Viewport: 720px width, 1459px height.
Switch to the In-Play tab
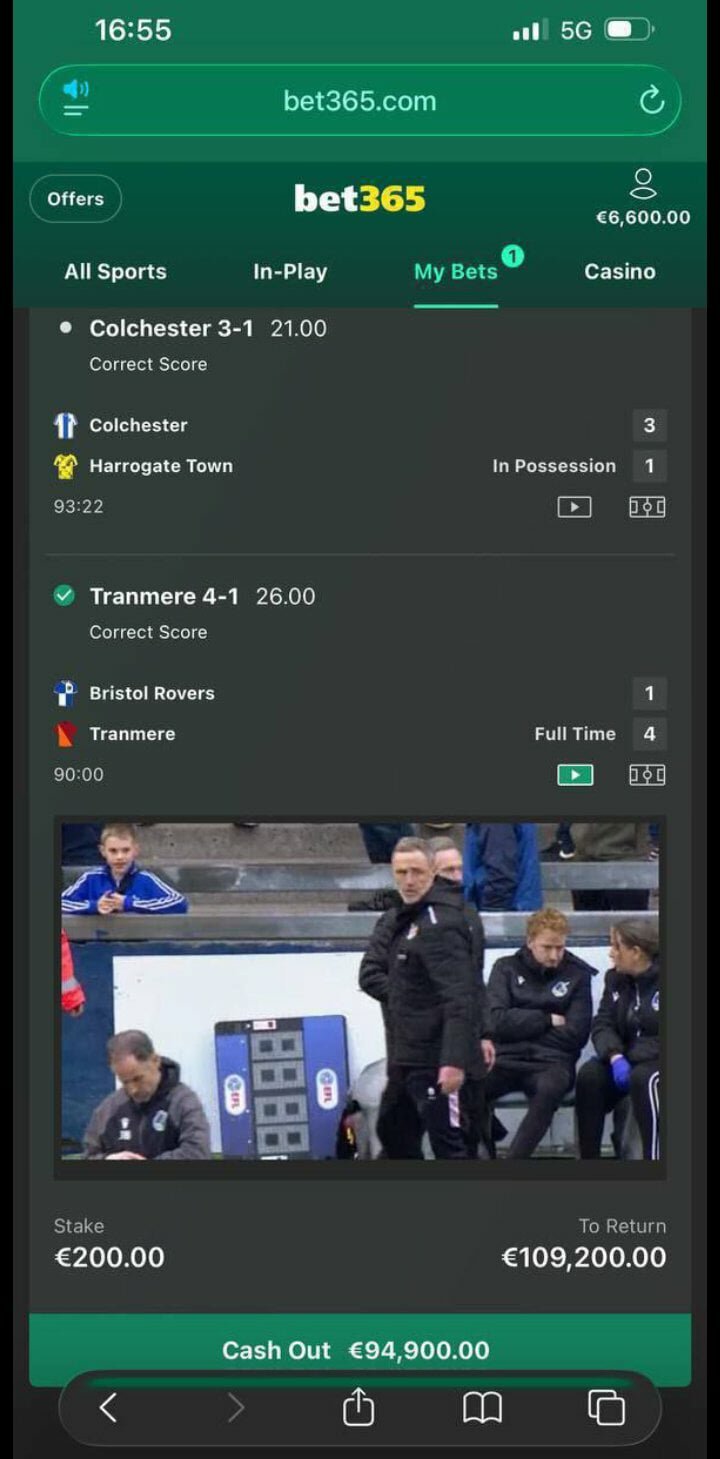click(290, 272)
